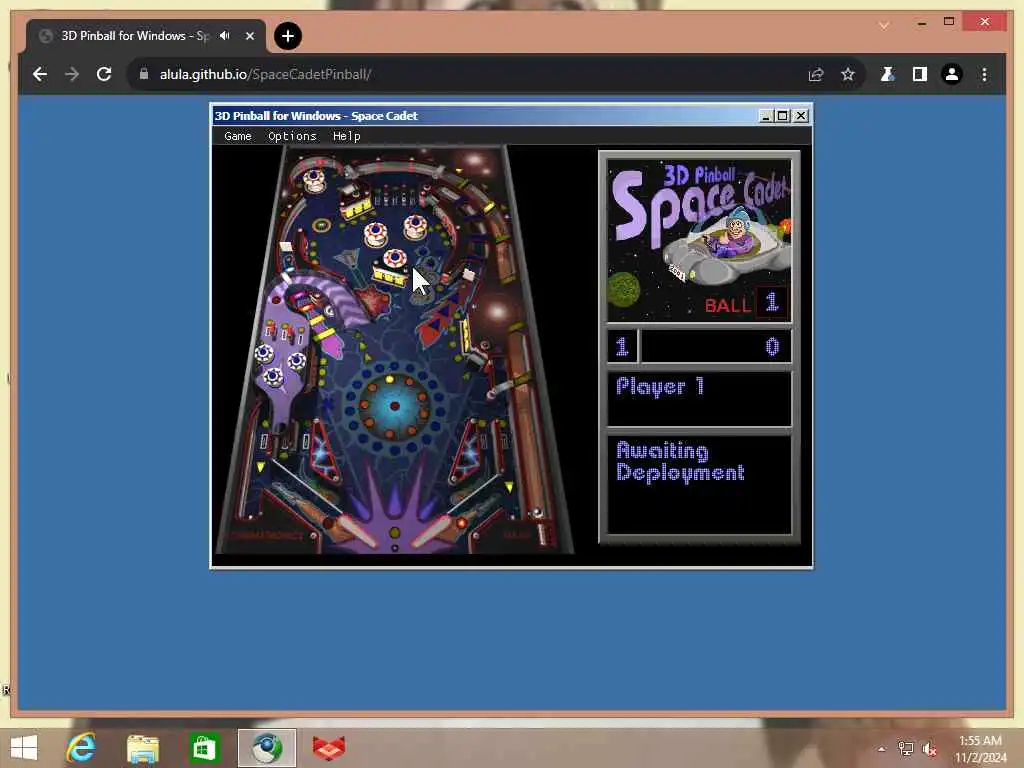
Task: Open a new browser tab
Action: pos(287,36)
